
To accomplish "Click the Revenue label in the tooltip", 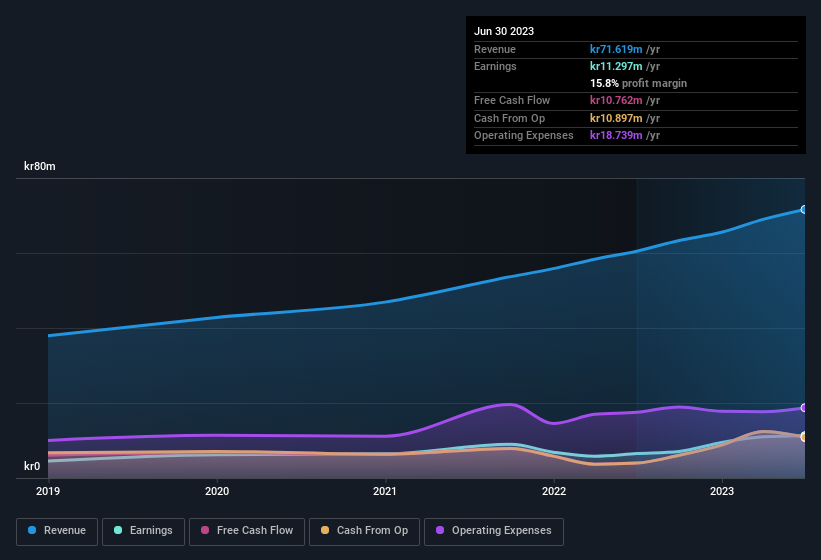I will coord(495,49).
